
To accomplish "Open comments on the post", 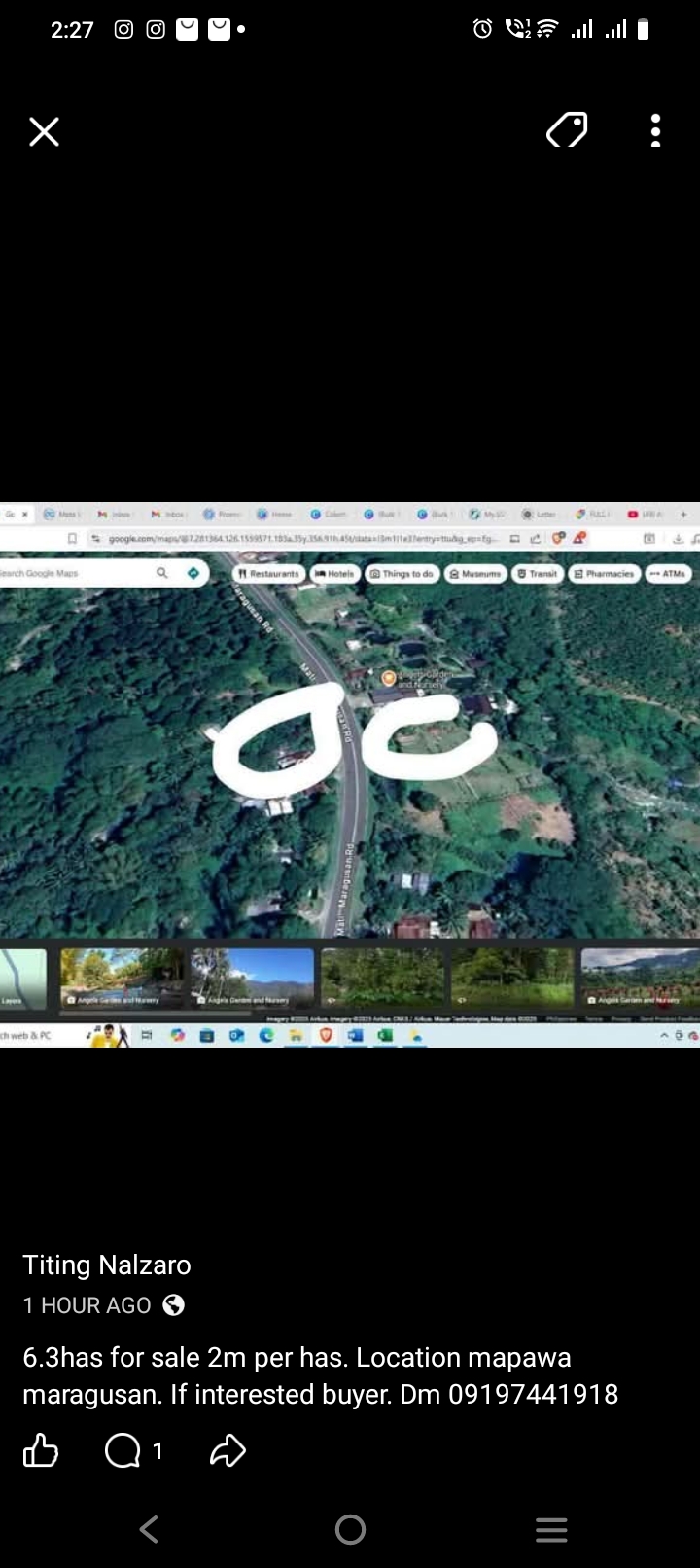I will (123, 1451).
